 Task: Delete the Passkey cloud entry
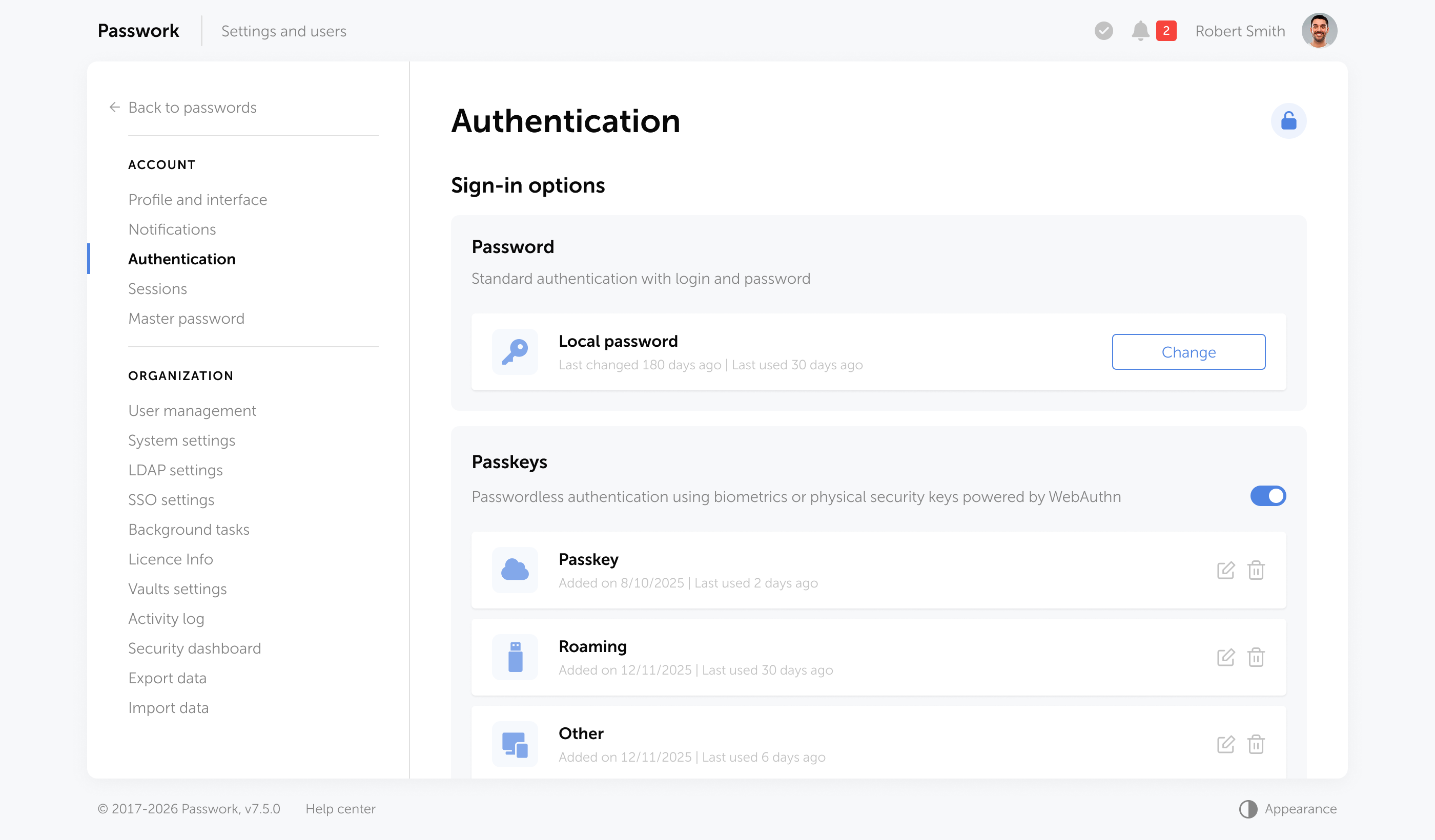pyautogui.click(x=1256, y=570)
